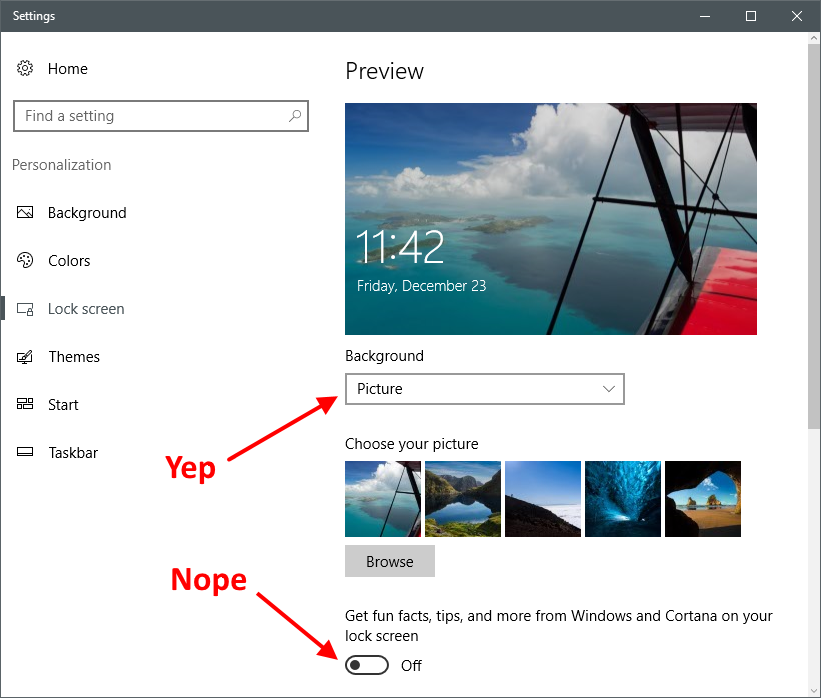Expand the Background Picture dropdown
The image size is (821, 698).
pyautogui.click(x=484, y=389)
